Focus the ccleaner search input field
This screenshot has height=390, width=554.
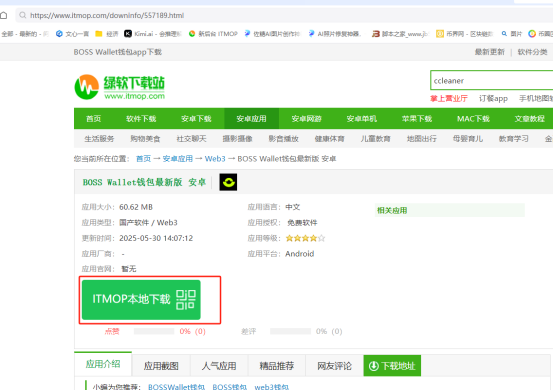pos(492,81)
